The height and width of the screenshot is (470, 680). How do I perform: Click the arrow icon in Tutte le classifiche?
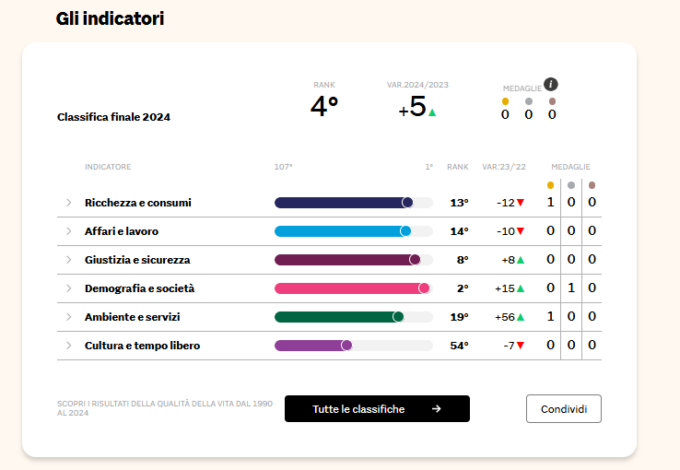(436, 409)
